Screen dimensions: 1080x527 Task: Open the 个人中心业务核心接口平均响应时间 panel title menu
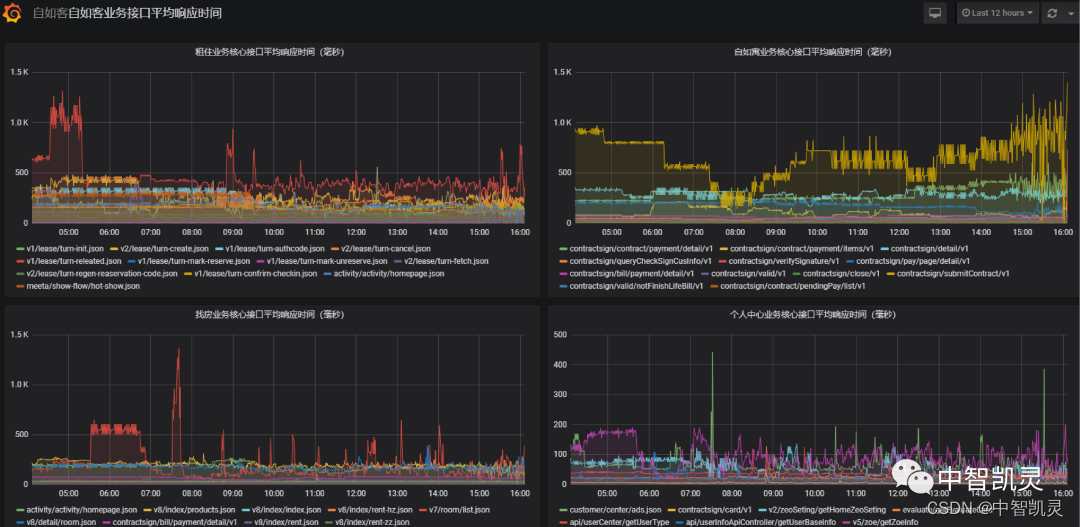pos(812,315)
